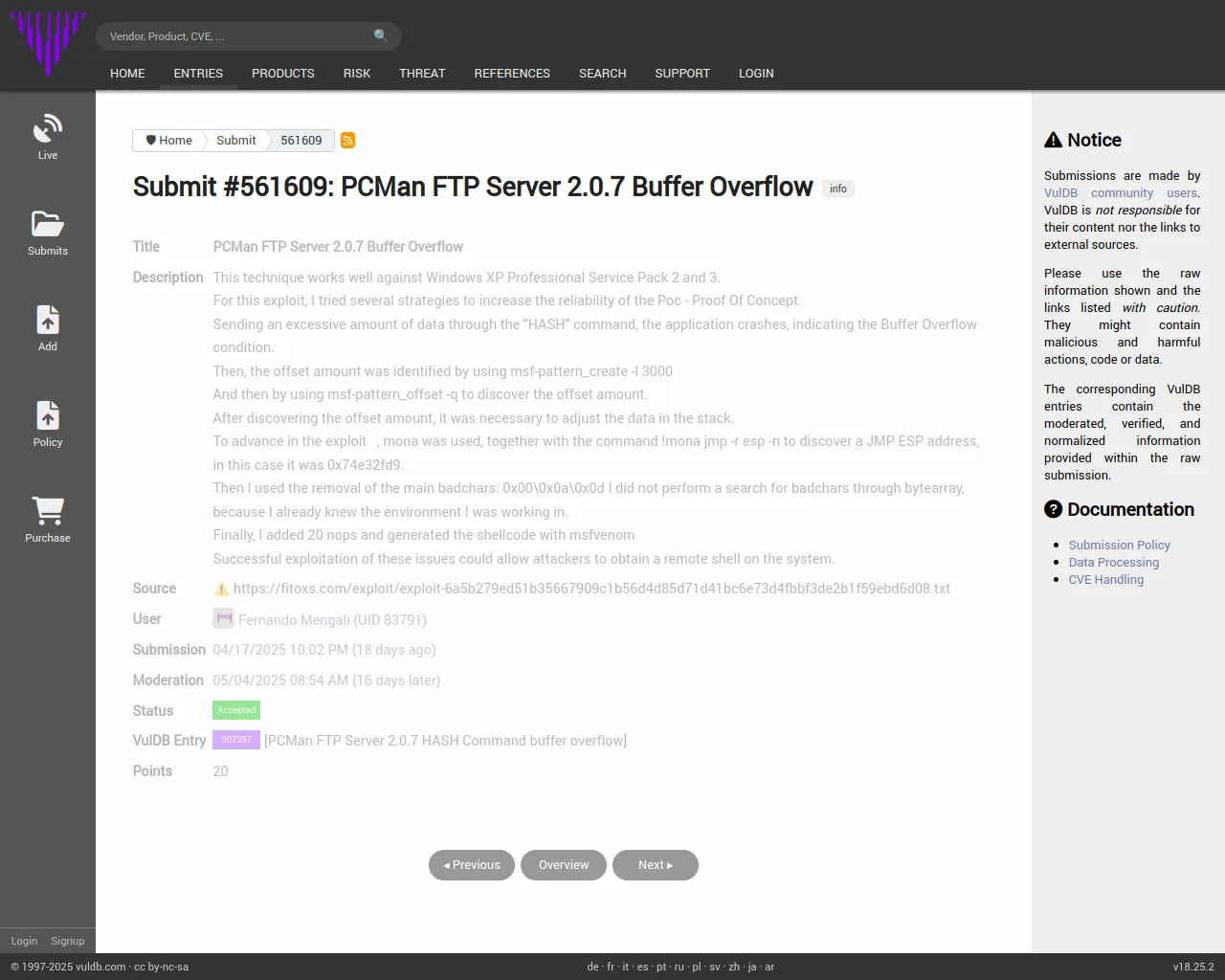Open the Submits folder icon
Viewport: 1225px width, 980px height.
click(x=48, y=224)
